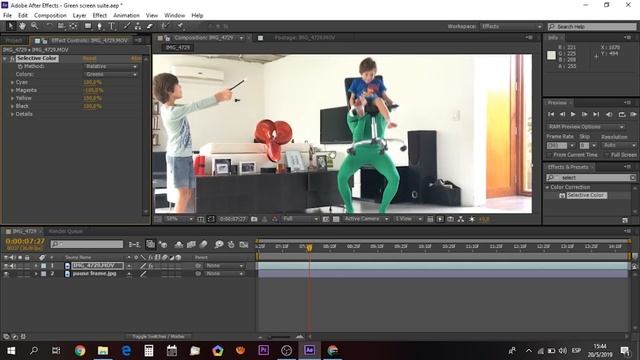The height and width of the screenshot is (360, 640).
Task: Hide the IMG_4729.MOV layer video
Action: [6, 266]
